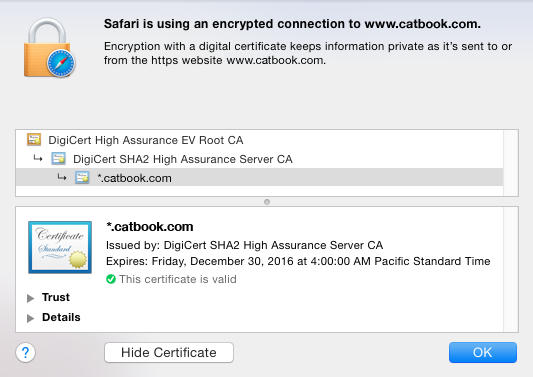Click the *.catbook.com leaf certificate icon
The height and width of the screenshot is (377, 533).
(82, 178)
